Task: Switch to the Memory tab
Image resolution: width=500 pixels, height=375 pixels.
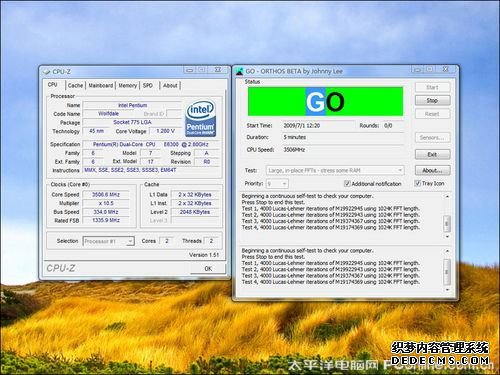Action: [128, 86]
